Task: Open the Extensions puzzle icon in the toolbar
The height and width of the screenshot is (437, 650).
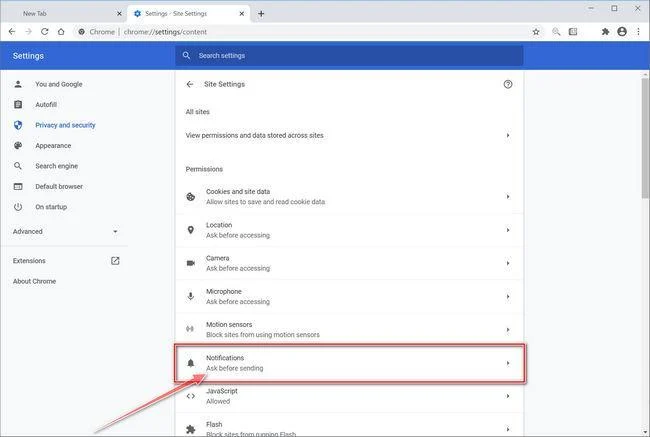Action: (605, 32)
